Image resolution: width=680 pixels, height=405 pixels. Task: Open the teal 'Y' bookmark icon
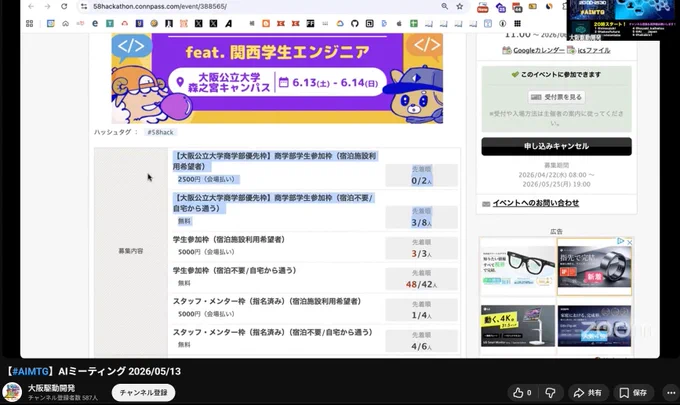tap(110, 23)
